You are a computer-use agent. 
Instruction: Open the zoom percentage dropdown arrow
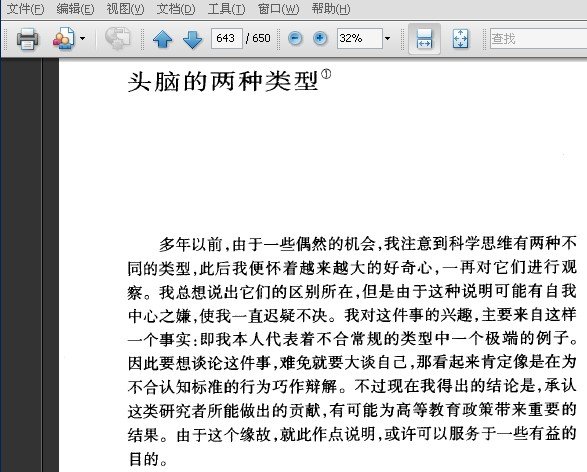387,38
